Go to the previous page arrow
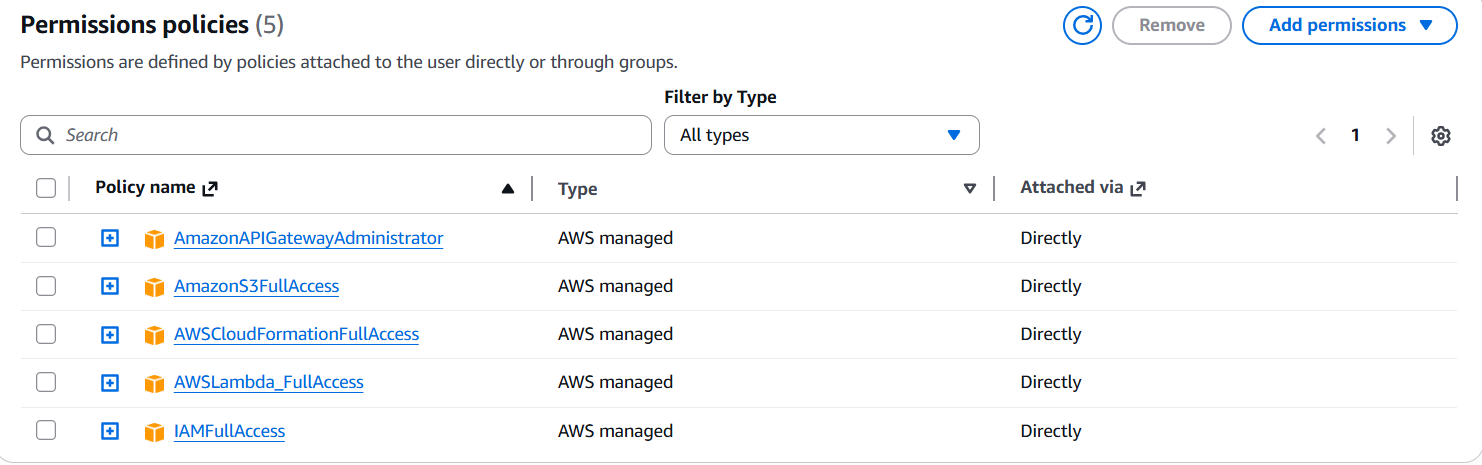The width and height of the screenshot is (1482, 465). [1321, 136]
